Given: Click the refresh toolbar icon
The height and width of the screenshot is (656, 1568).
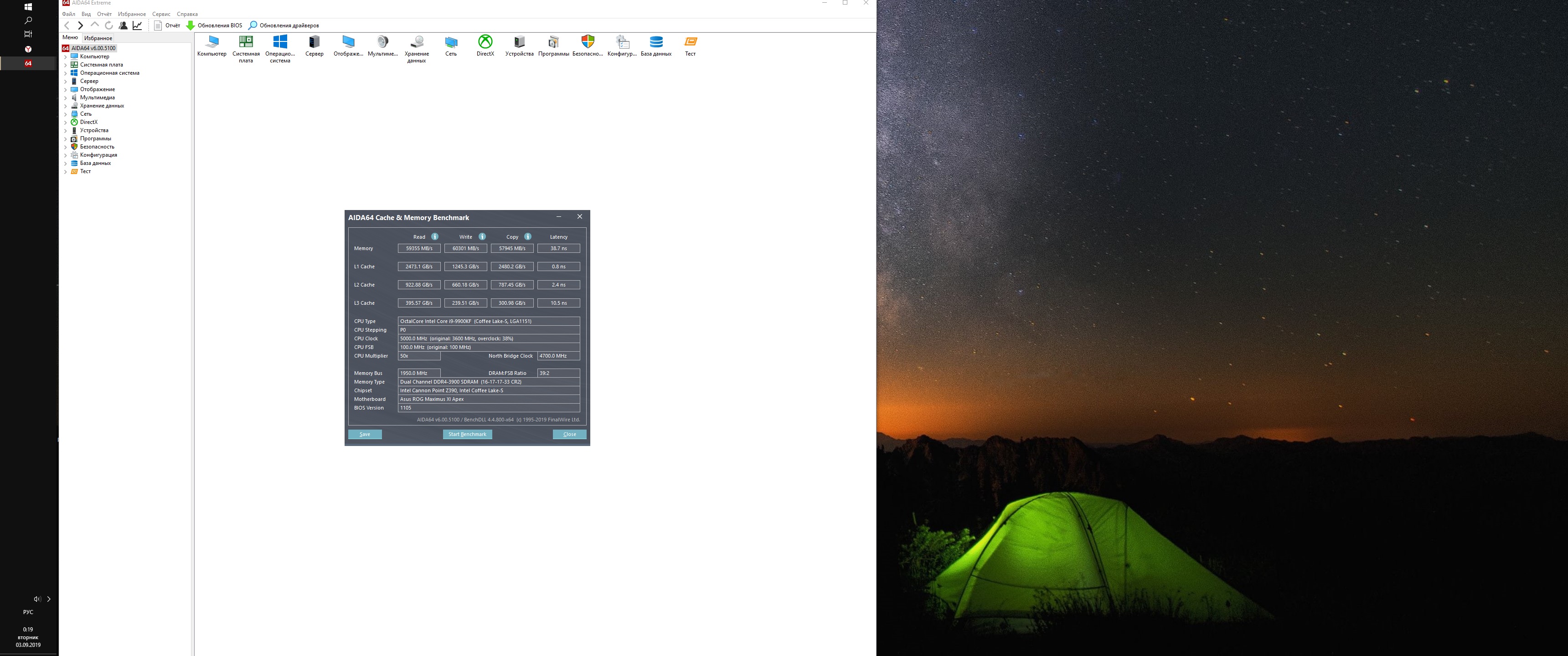Looking at the screenshot, I should click(x=108, y=26).
